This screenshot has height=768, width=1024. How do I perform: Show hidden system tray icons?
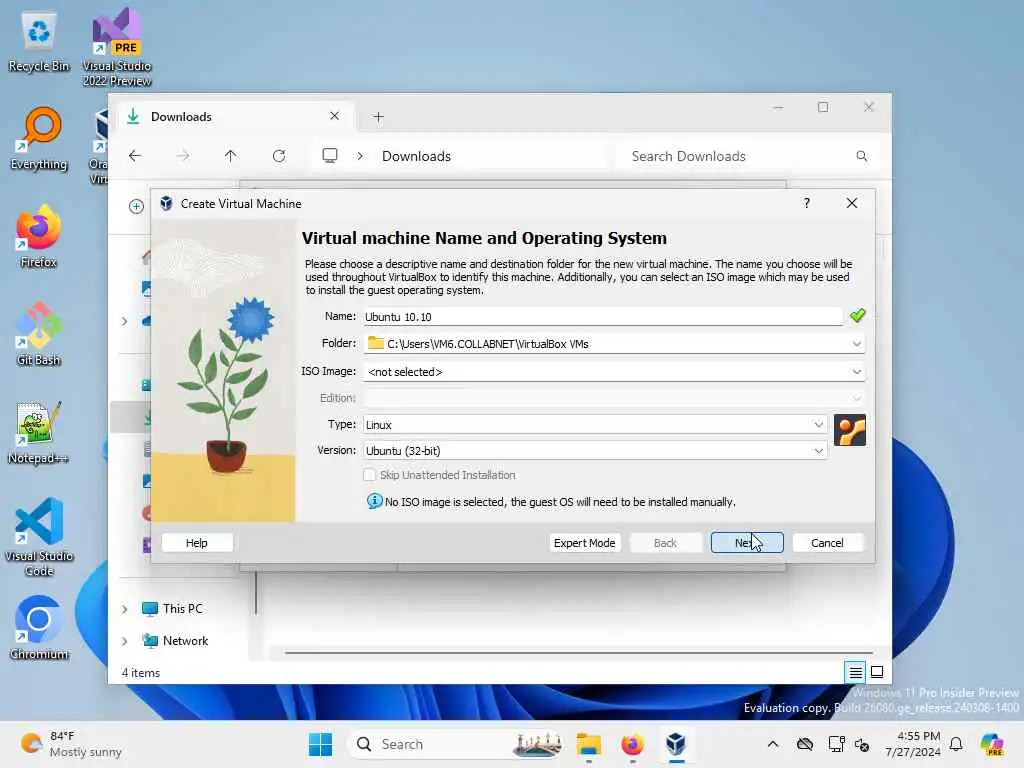(773, 744)
